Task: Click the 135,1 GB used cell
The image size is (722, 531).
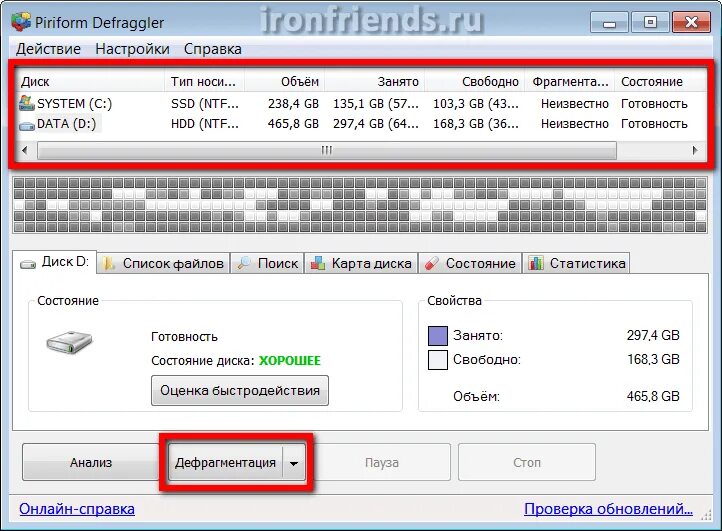Action: [x=376, y=104]
